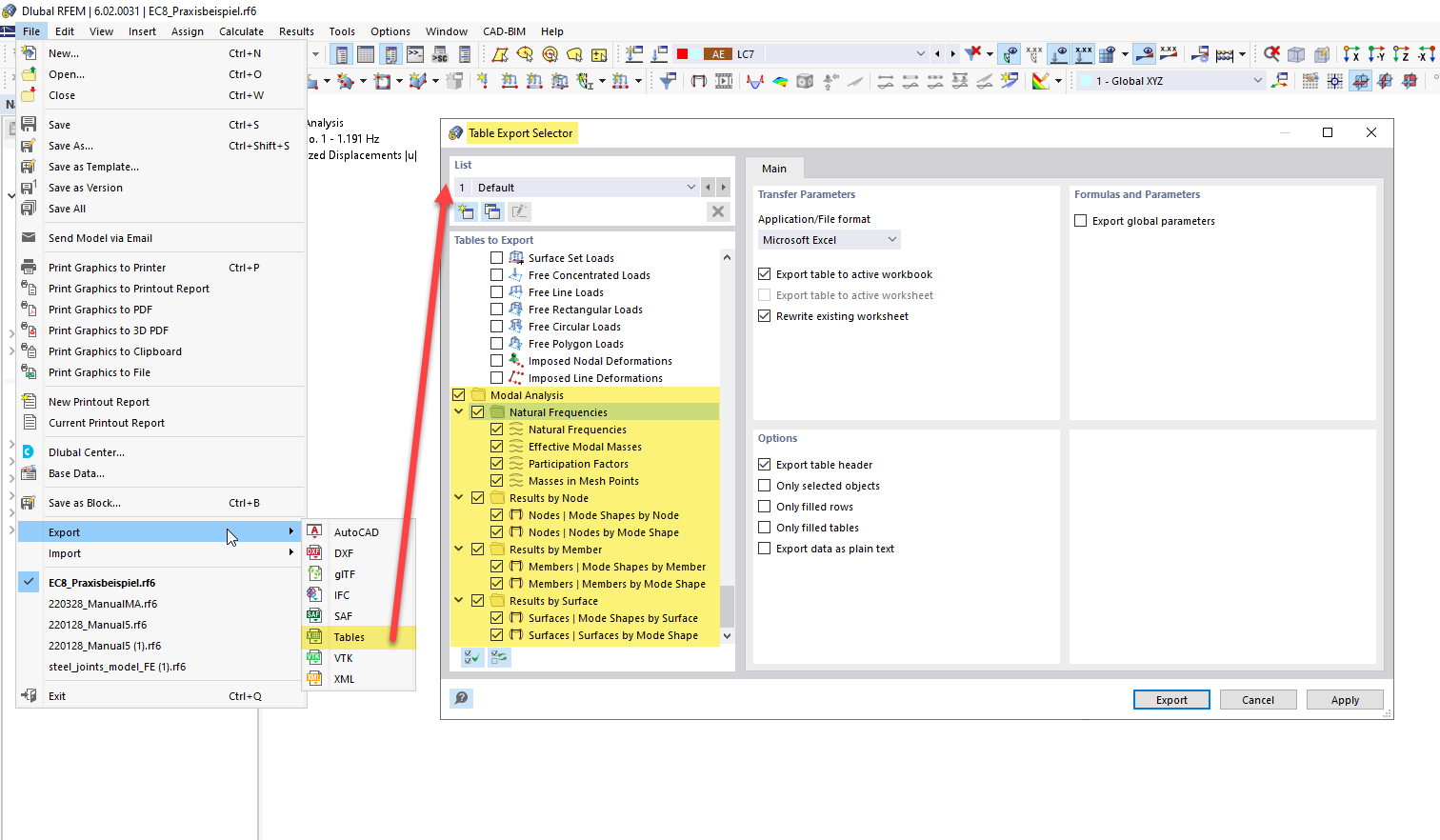1440x840 pixels.
Task: Enable the Export global parameters checkbox
Action: point(1080,219)
